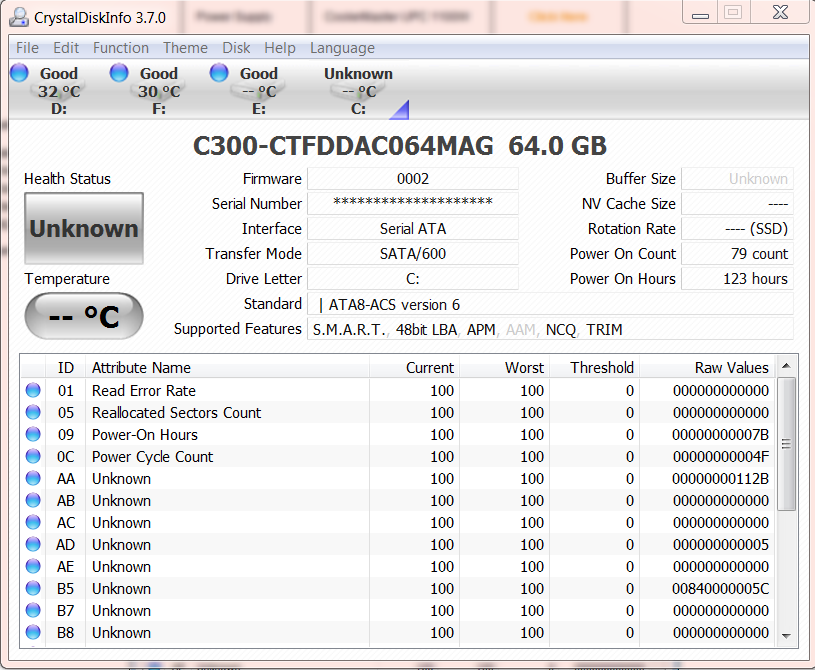Click raw value 00000000004F
The image size is (815, 670).
coord(720,456)
